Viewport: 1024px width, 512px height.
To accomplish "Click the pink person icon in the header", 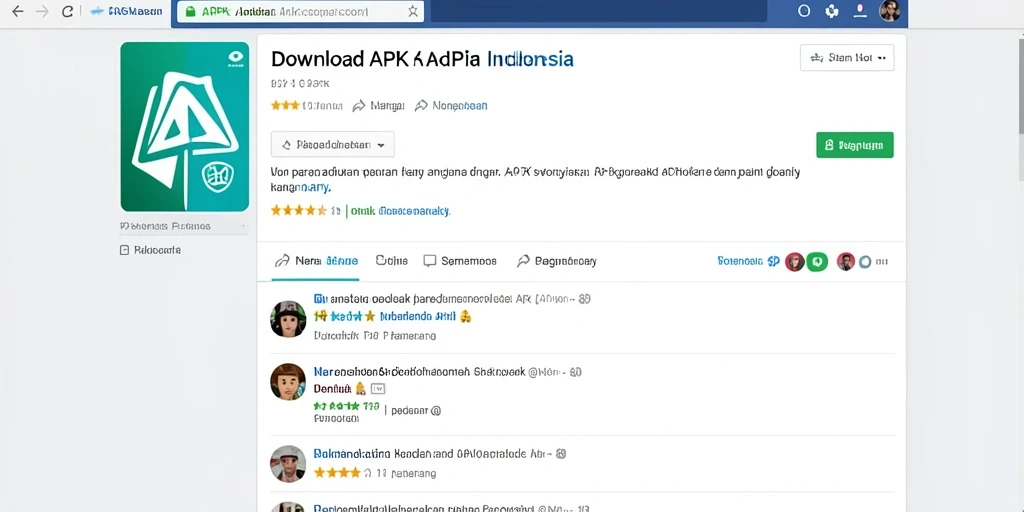I will 861,10.
